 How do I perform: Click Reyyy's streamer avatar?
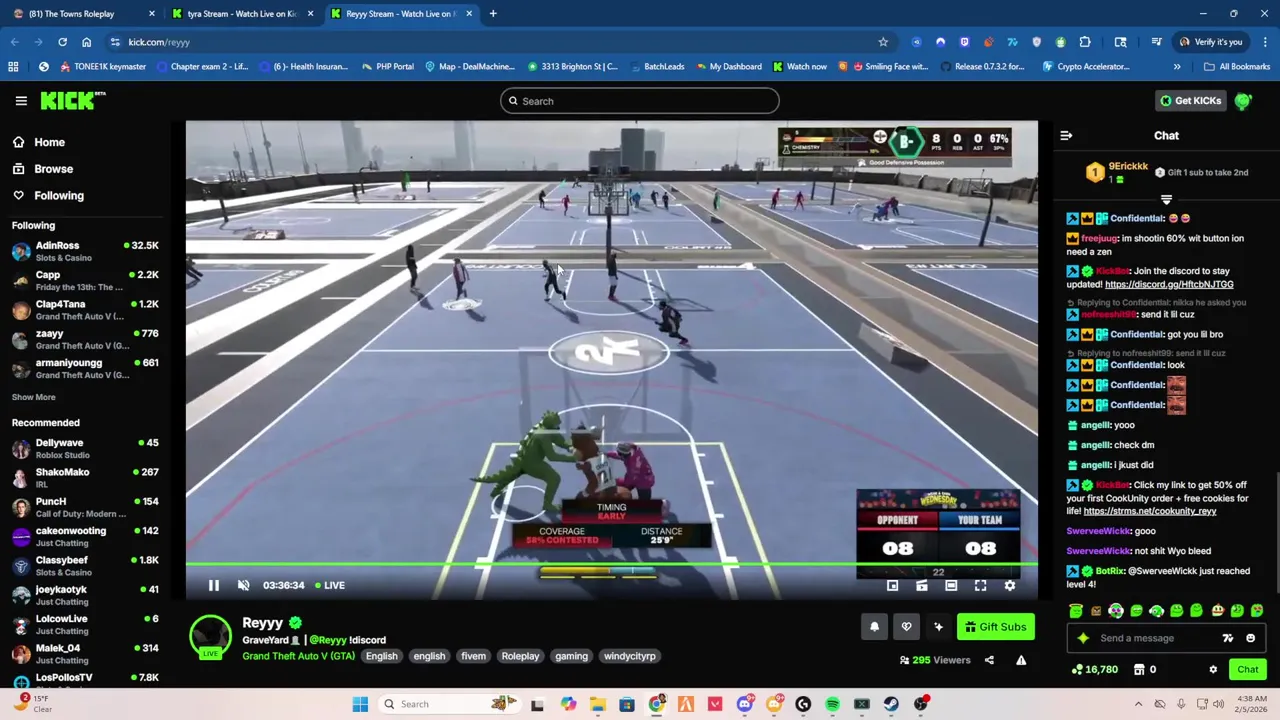(x=210, y=637)
